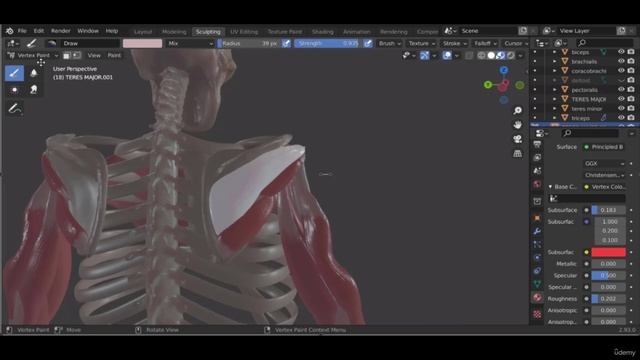Collapse the Base Color section
640x360 pixels.
coord(550,187)
